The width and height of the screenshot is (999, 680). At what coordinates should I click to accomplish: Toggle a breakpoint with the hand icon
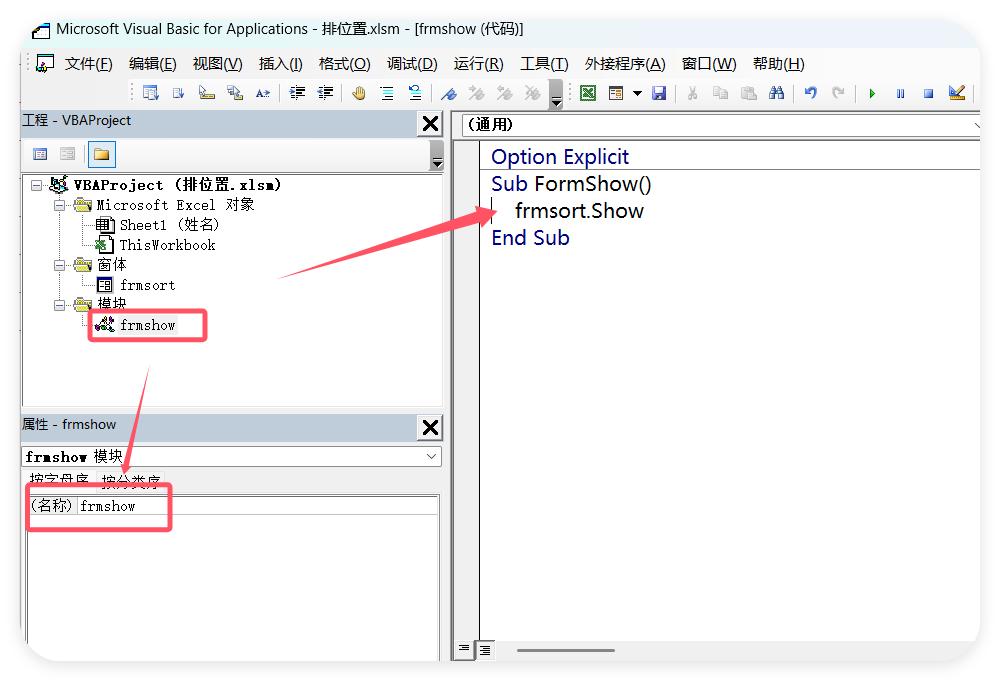pos(359,93)
